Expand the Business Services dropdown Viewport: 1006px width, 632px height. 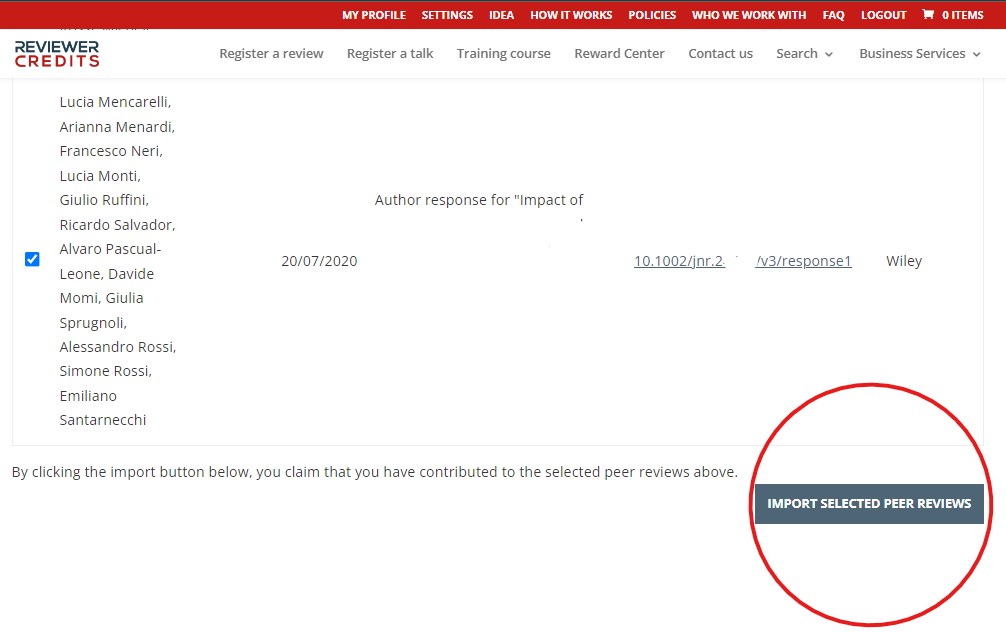919,54
